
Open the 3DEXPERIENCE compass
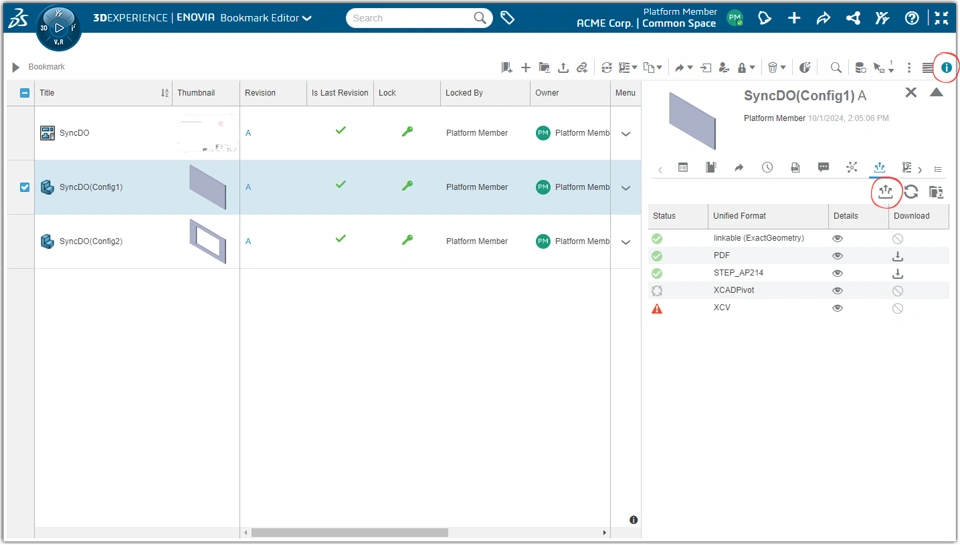[x=58, y=28]
